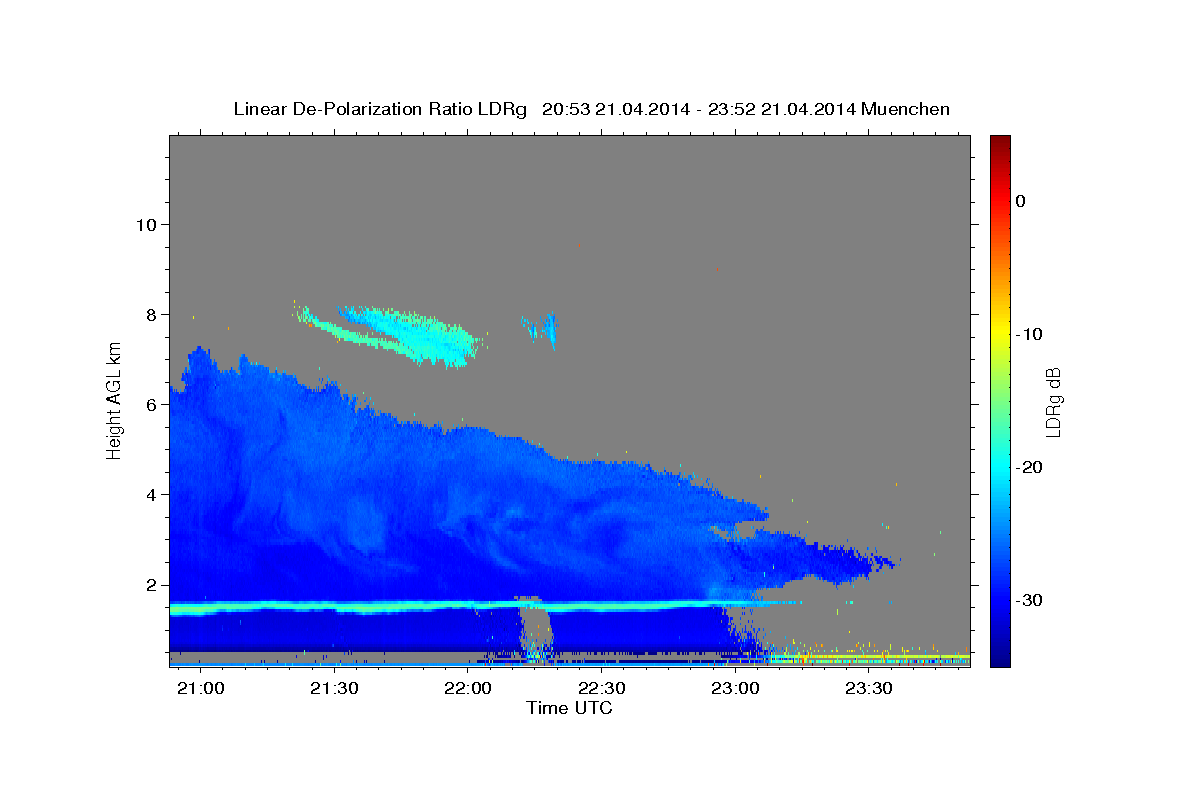Click the '10' height tick label
This screenshot has width=1200, height=800.
146,225
